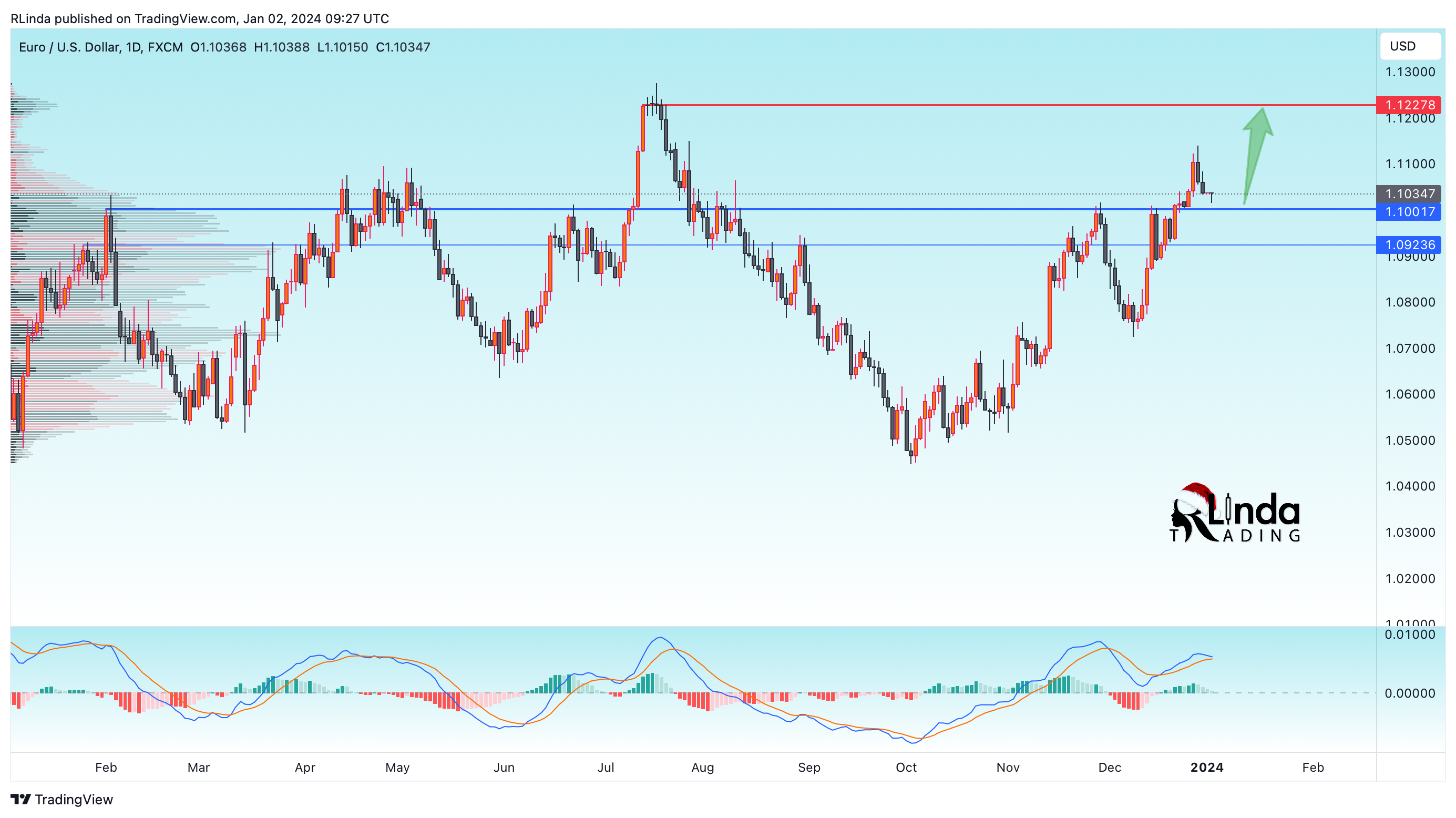Click the 1.08000 price axis label
This screenshot has width=1456, height=818.
tap(1410, 302)
